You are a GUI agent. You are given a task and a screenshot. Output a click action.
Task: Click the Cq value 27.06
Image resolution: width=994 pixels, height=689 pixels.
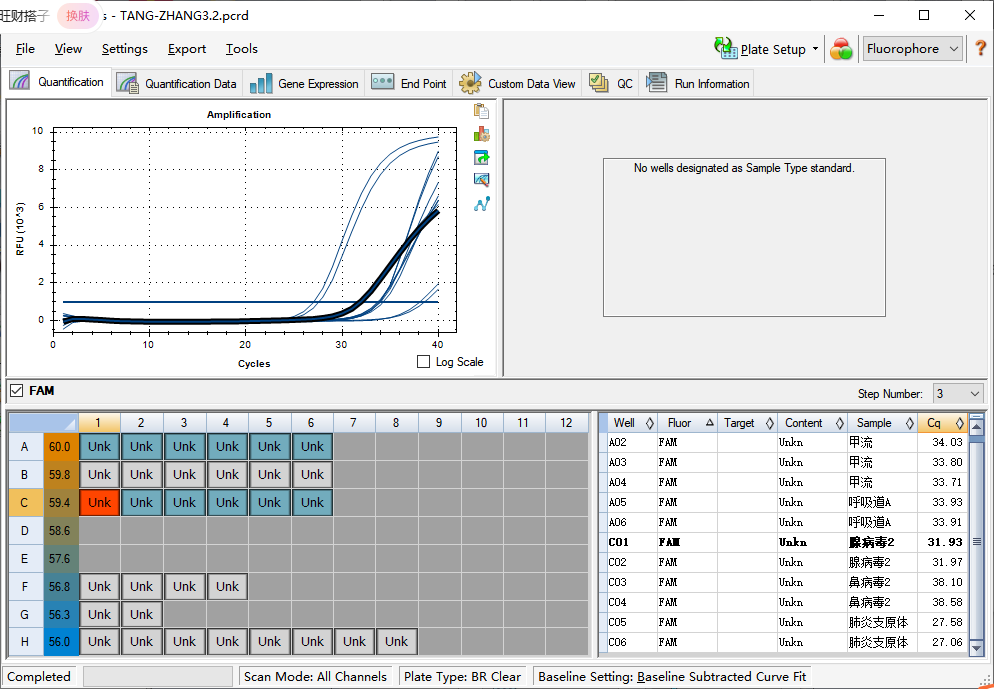click(947, 642)
